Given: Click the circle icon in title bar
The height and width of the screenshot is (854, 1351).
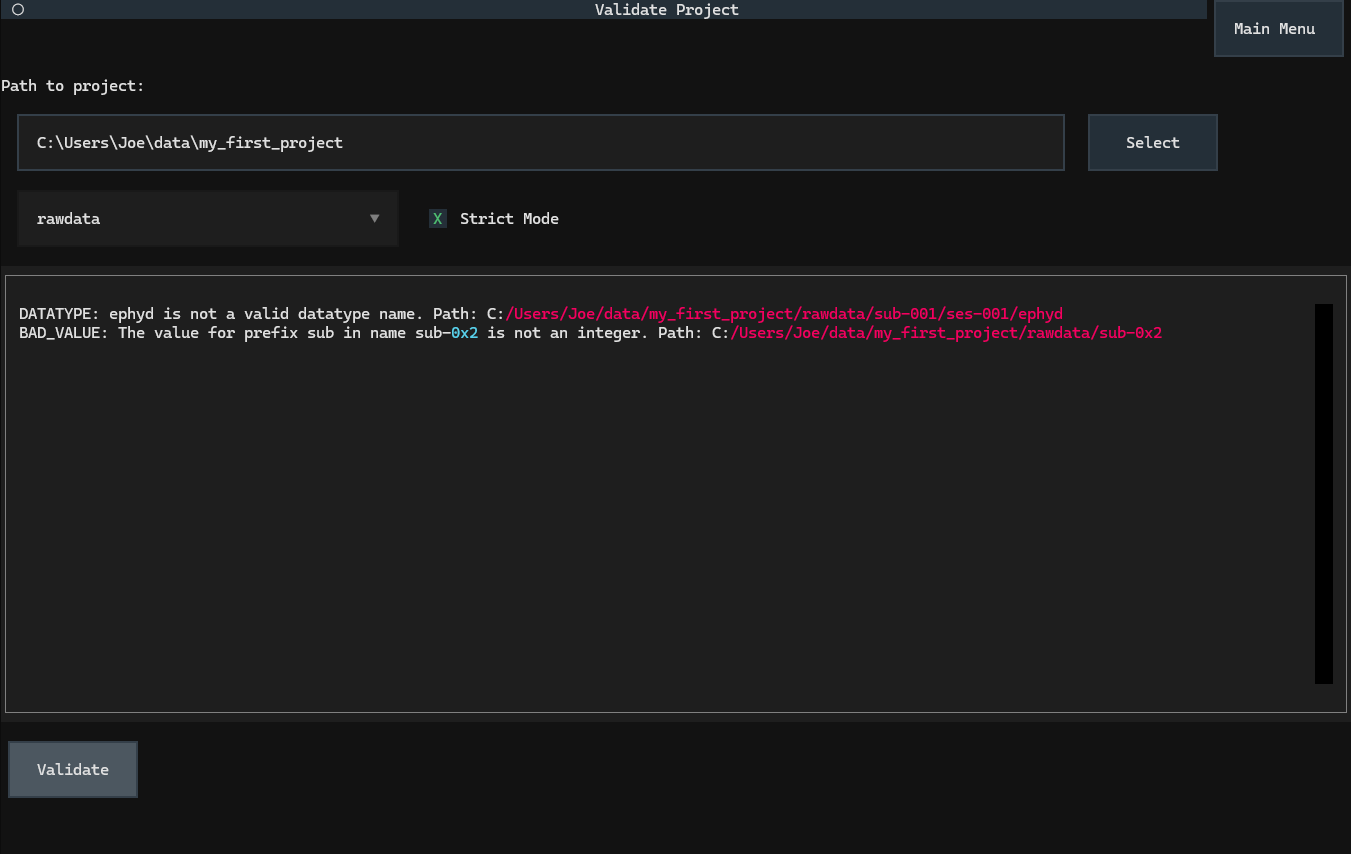Looking at the screenshot, I should pyautogui.click(x=18, y=9).
